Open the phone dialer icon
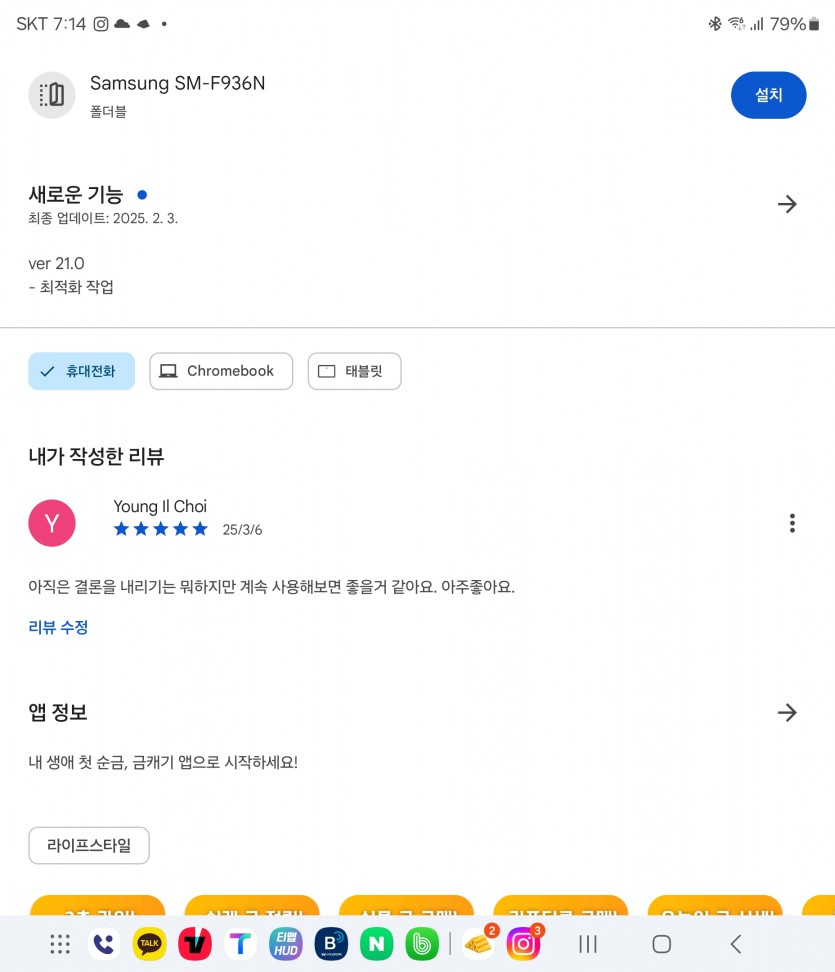 tap(104, 943)
